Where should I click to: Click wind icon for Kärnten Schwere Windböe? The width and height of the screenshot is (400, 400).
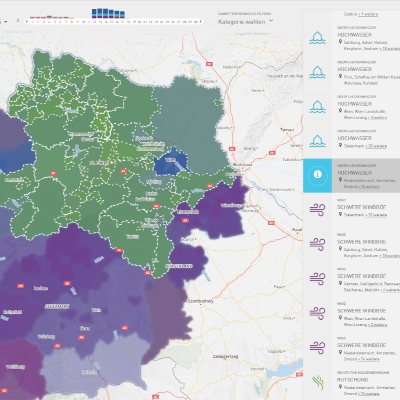[317, 279]
